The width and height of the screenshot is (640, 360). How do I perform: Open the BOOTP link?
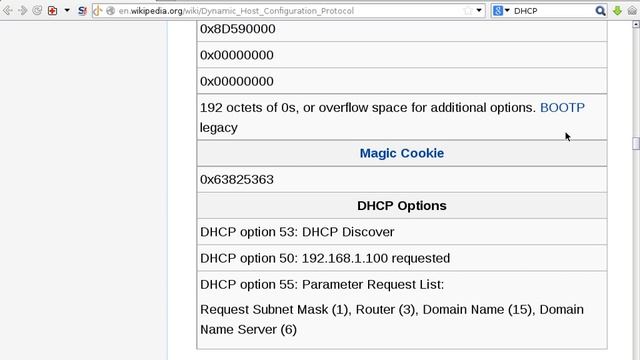click(562, 107)
